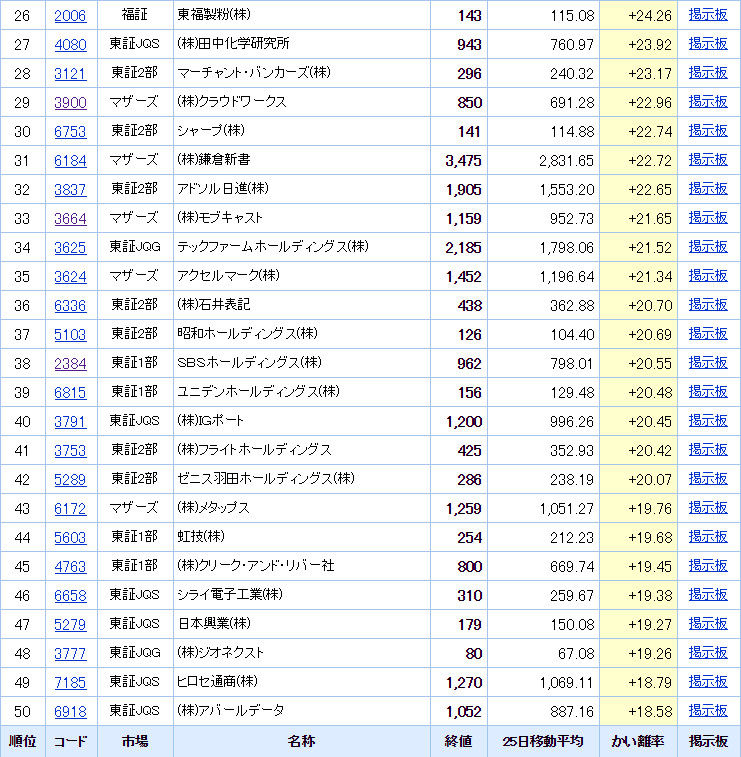Open stock code 6172 link
Viewport: 741px width, 757px height.
click(x=70, y=508)
